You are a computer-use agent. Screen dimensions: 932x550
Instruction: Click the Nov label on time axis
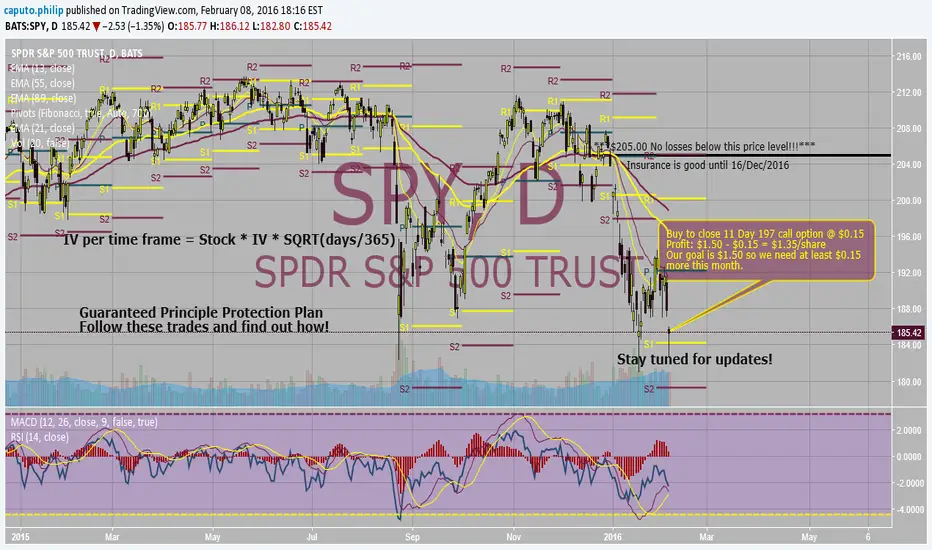pyautogui.click(x=514, y=536)
